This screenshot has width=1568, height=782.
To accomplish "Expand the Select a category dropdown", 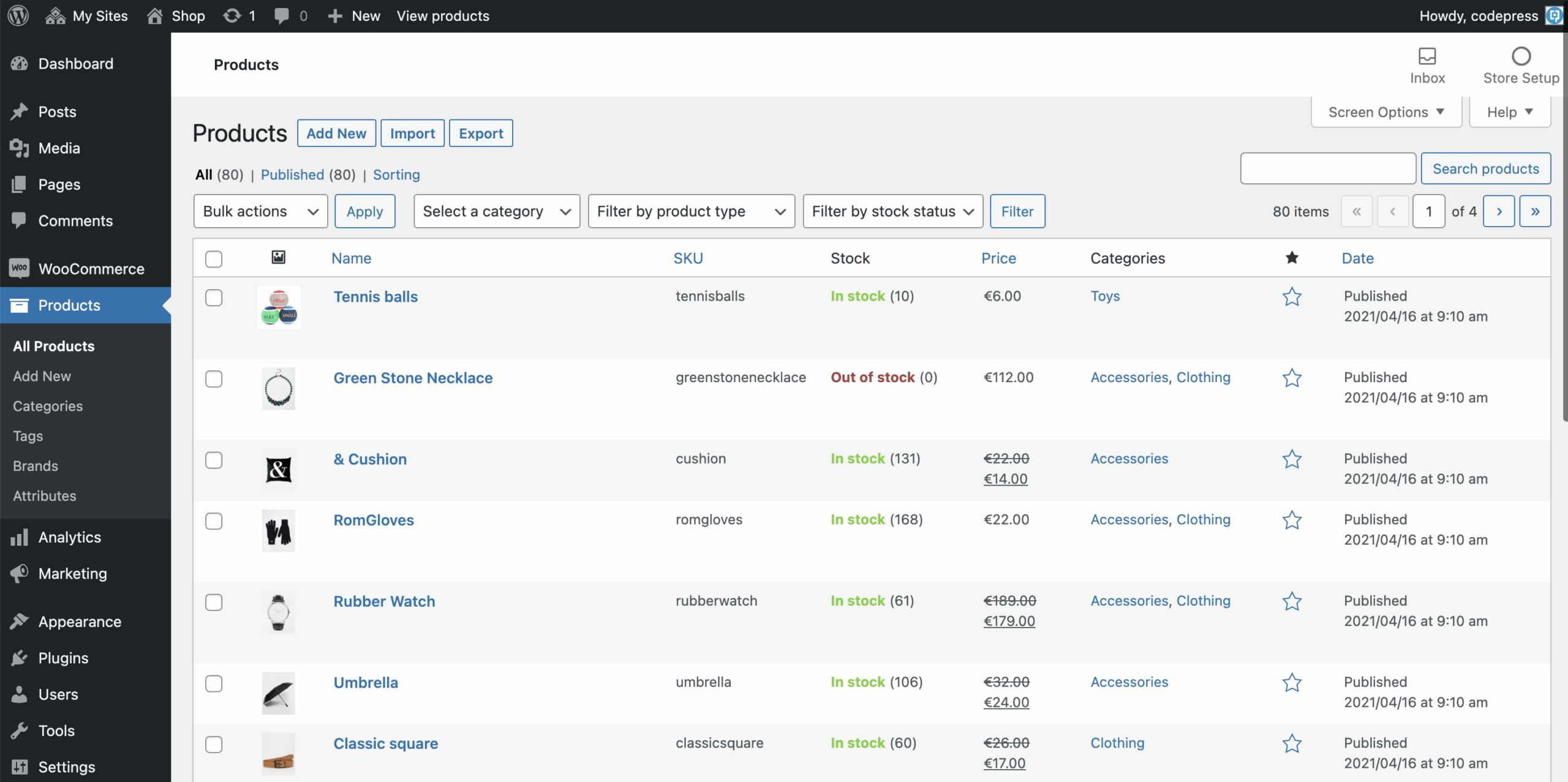I will click(x=496, y=211).
